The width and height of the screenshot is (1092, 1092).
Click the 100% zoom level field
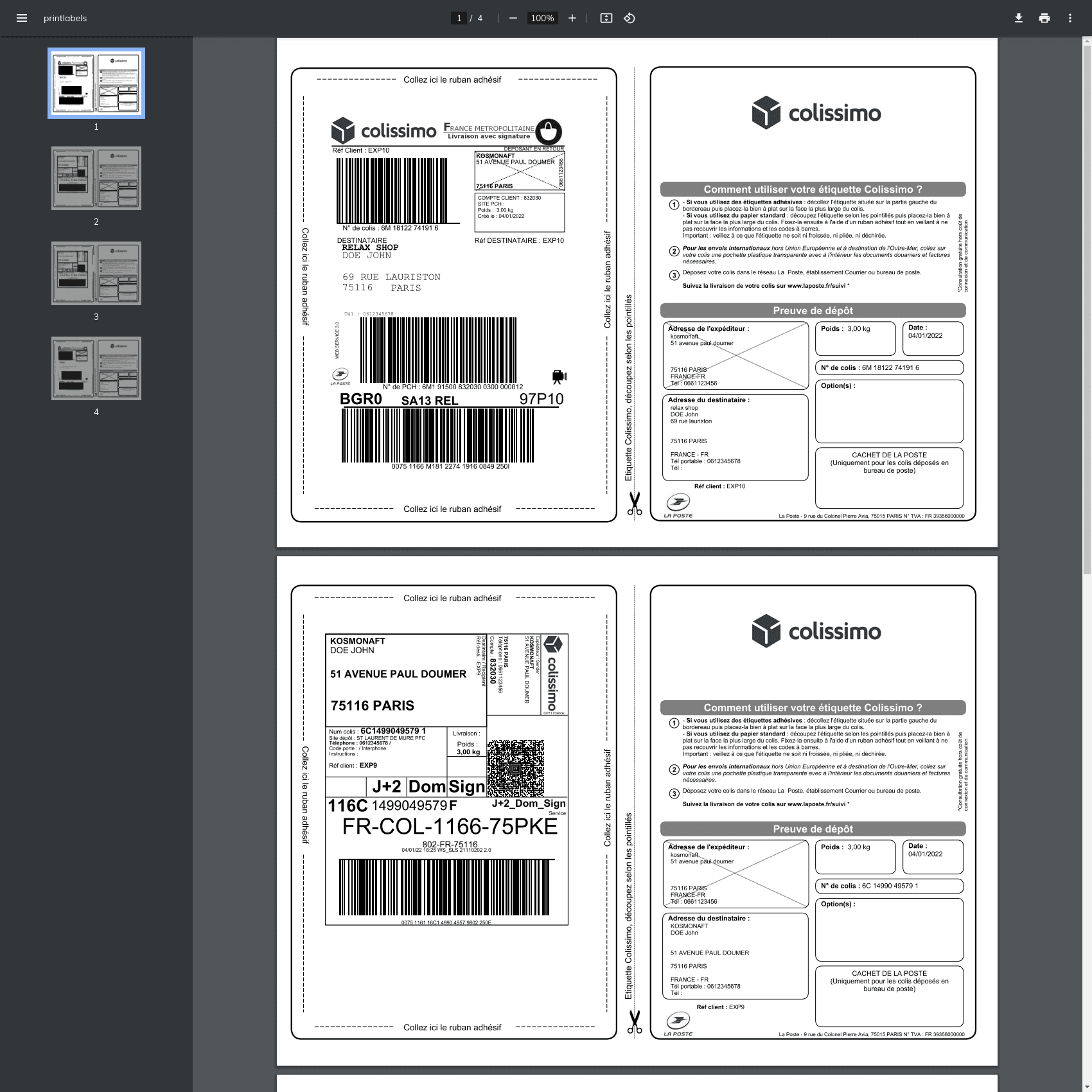(542, 18)
